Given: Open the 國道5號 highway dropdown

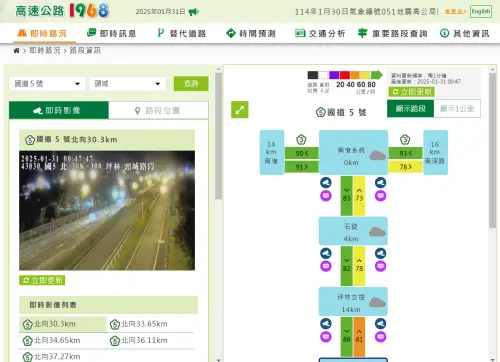Looking at the screenshot, I should [x=47, y=84].
